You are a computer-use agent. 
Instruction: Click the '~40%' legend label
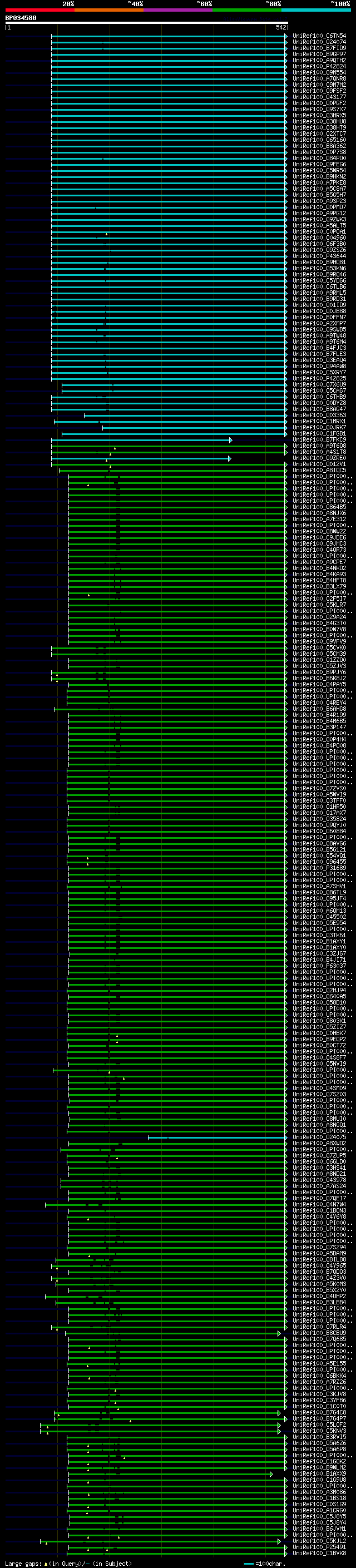(135, 4)
